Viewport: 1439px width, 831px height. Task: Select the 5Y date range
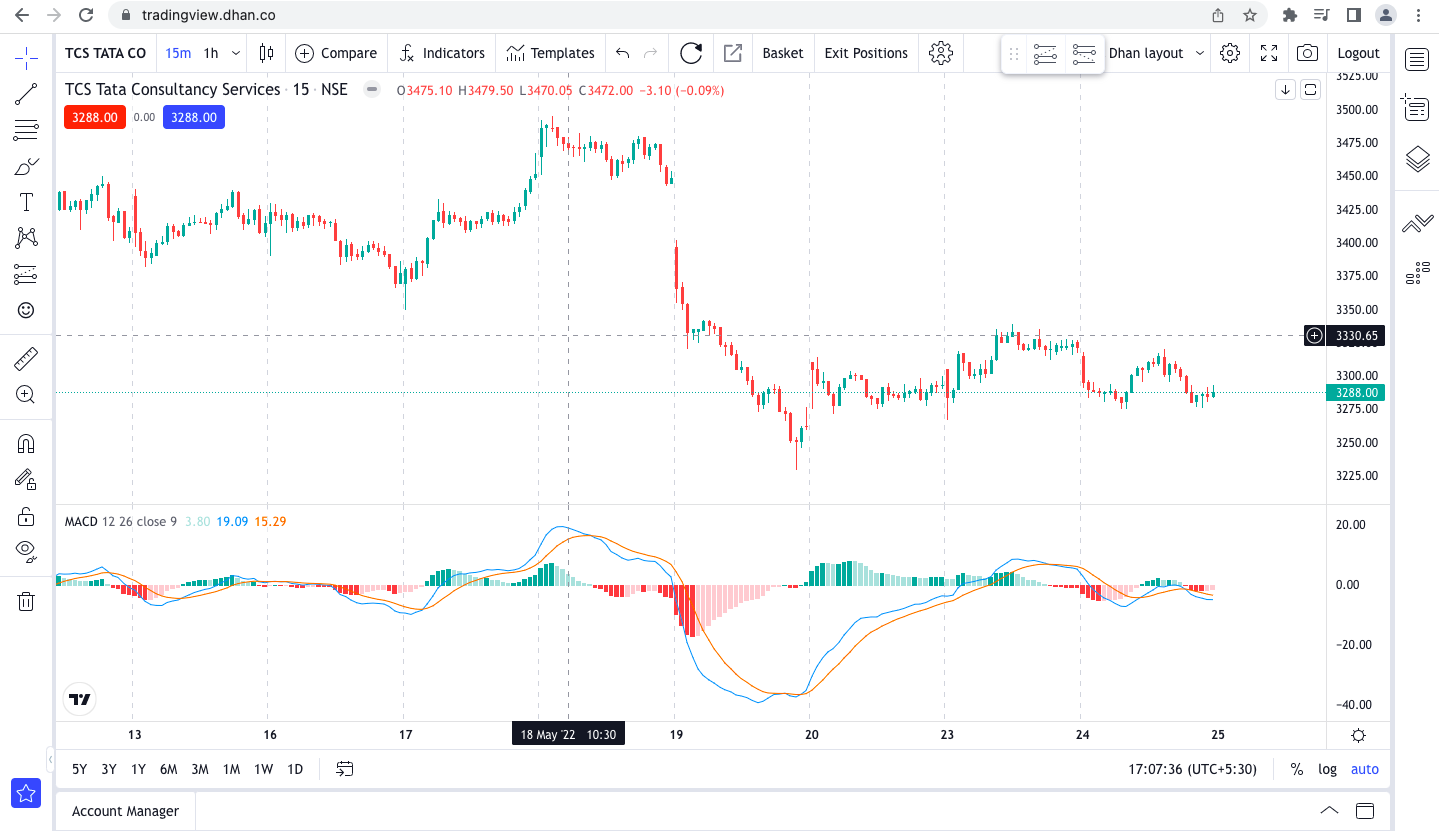click(x=79, y=769)
